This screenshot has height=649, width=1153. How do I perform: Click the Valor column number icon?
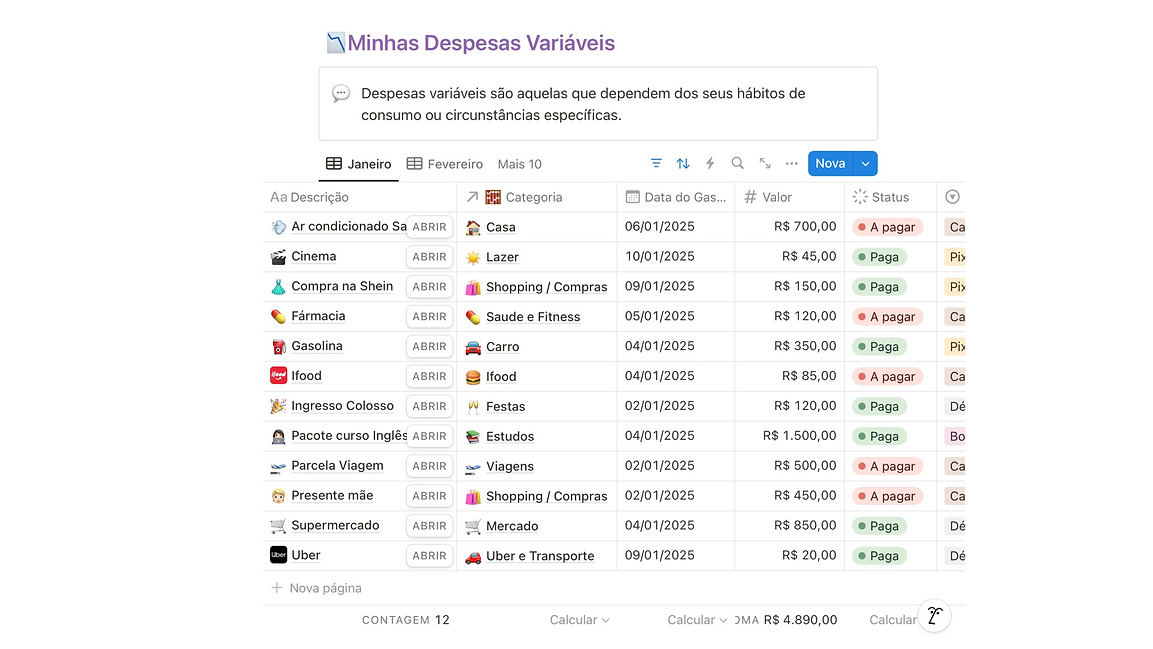point(749,197)
